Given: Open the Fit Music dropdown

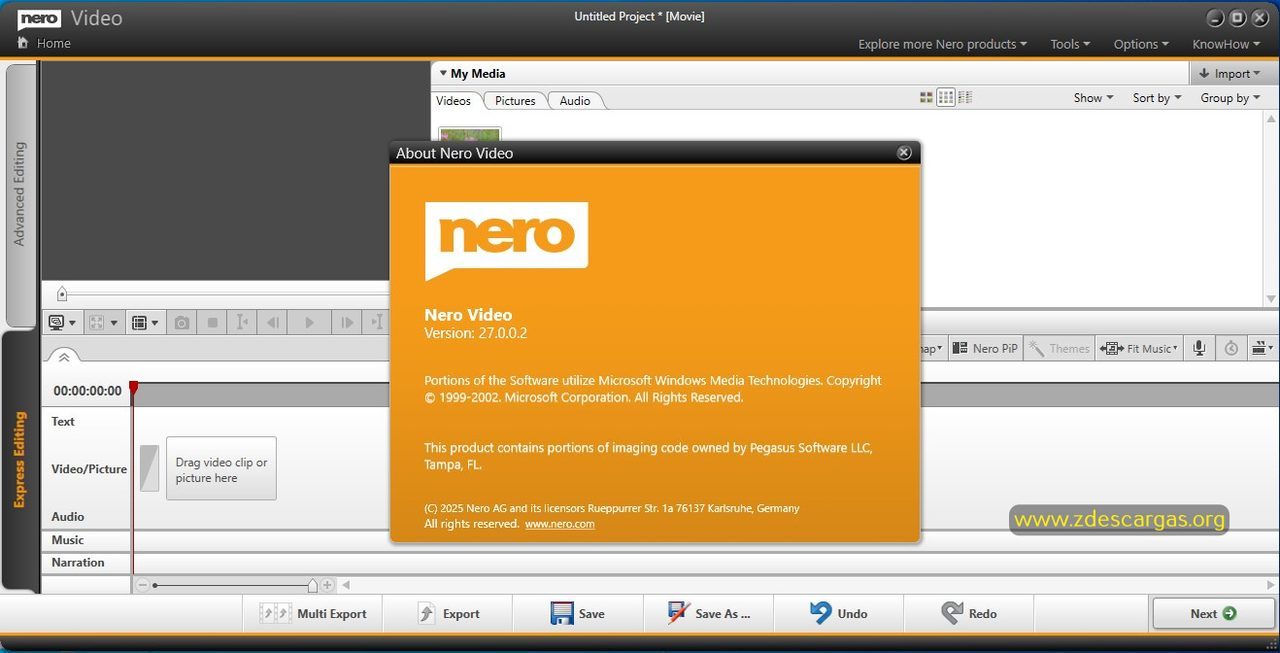Looking at the screenshot, I should (x=1139, y=348).
